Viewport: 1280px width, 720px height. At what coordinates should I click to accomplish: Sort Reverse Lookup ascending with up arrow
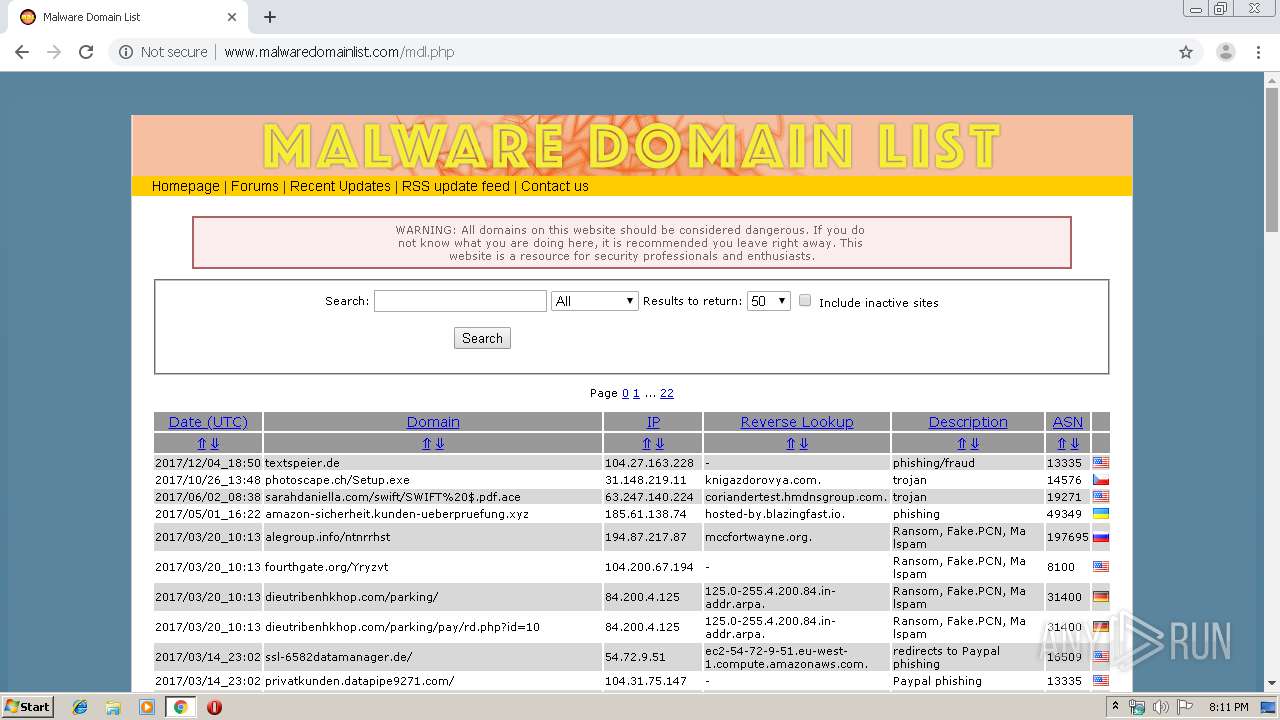tap(791, 444)
